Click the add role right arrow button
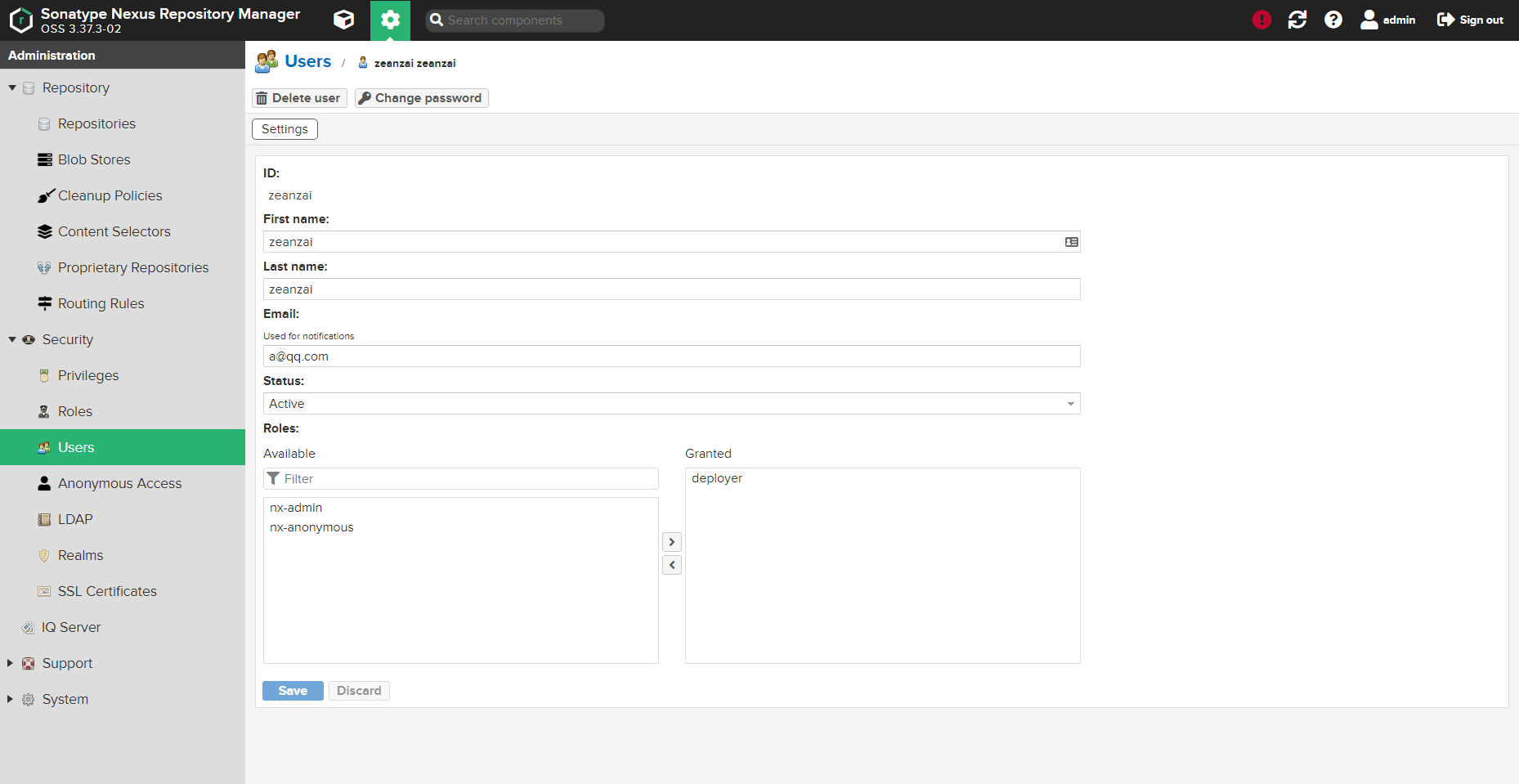1519x784 pixels. (x=672, y=542)
